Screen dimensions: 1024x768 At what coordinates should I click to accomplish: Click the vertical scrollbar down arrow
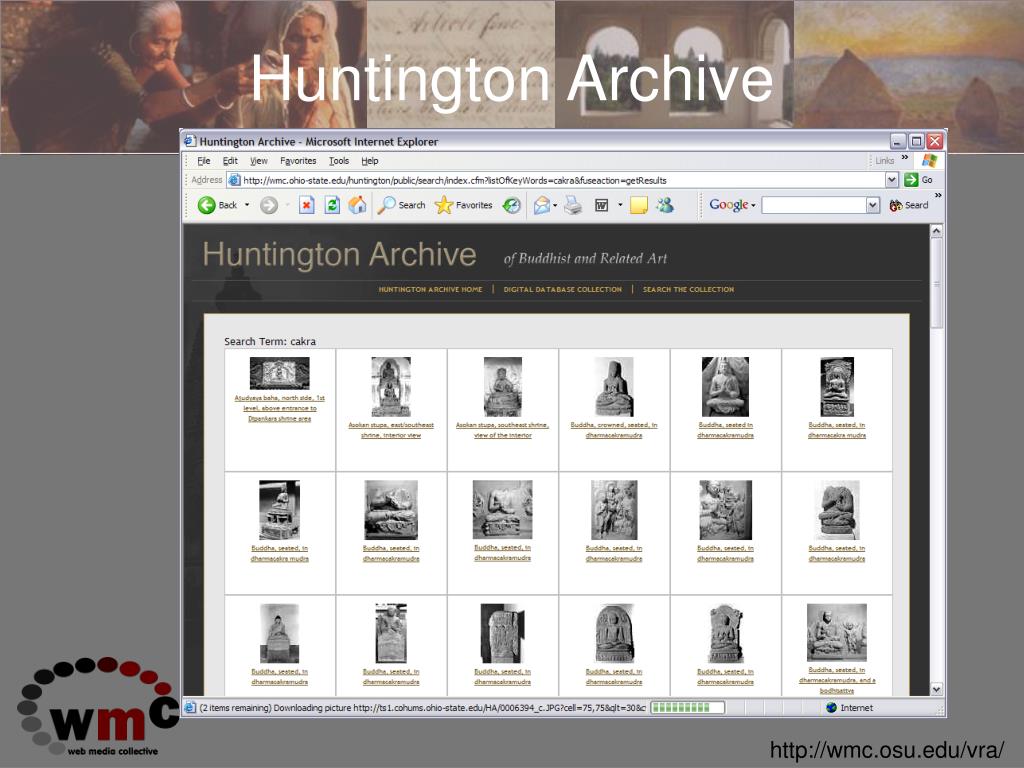point(936,689)
